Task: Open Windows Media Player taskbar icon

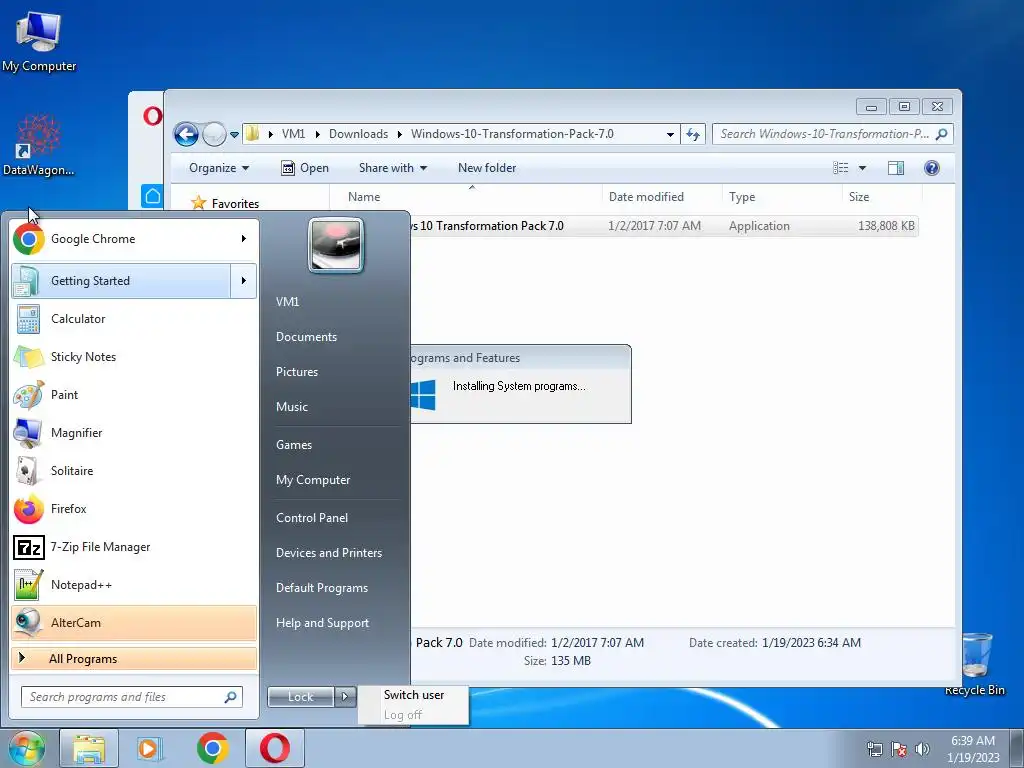Action: pyautogui.click(x=150, y=748)
